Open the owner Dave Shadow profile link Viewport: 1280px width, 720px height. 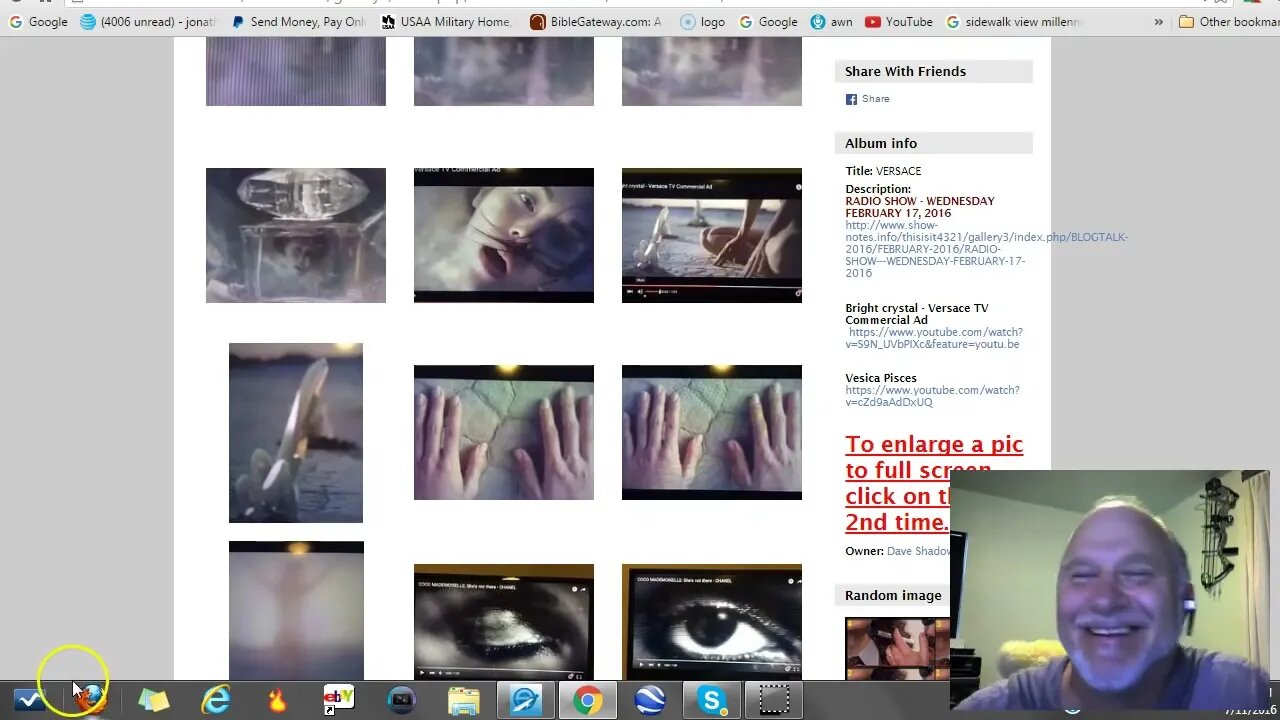point(918,551)
